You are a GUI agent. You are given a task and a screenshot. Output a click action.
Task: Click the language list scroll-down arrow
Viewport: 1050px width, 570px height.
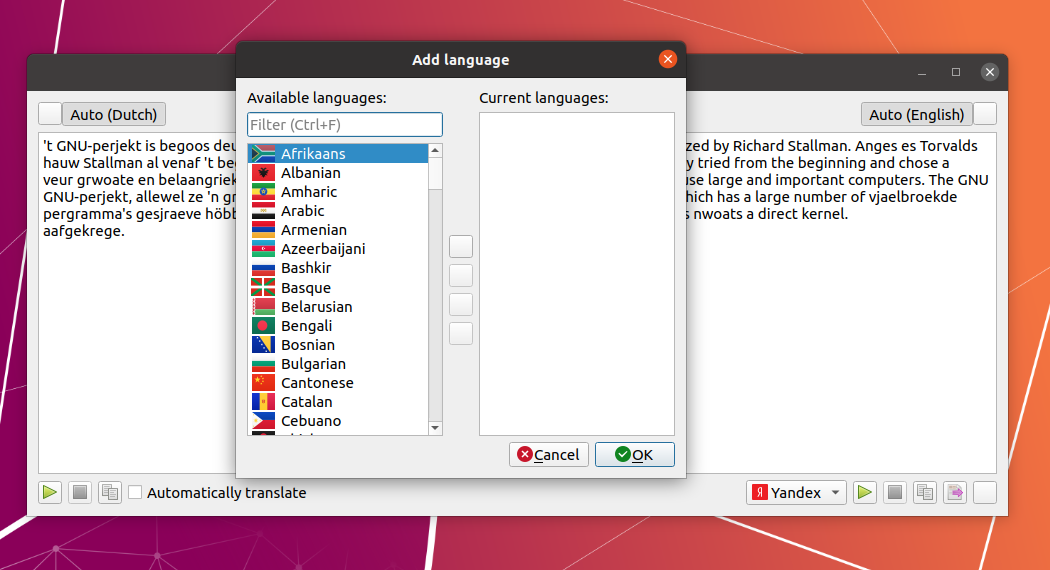point(435,428)
